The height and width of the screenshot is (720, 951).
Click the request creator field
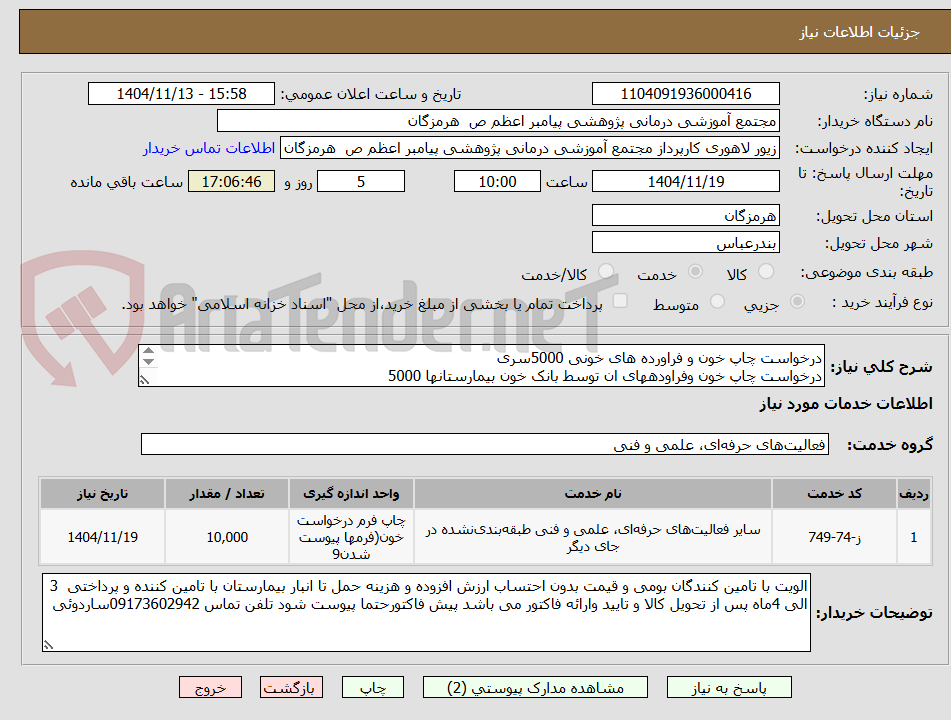(x=529, y=149)
